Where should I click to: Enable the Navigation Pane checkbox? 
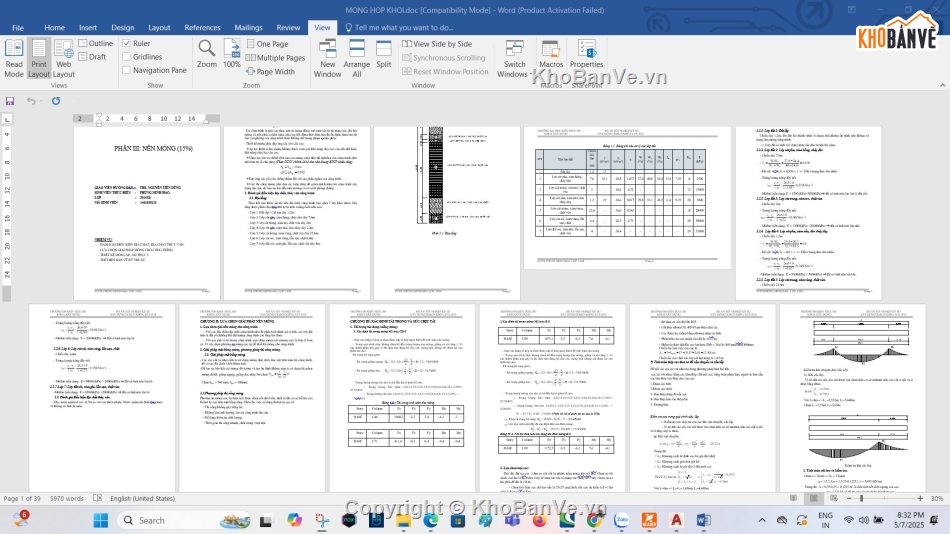[x=127, y=70]
